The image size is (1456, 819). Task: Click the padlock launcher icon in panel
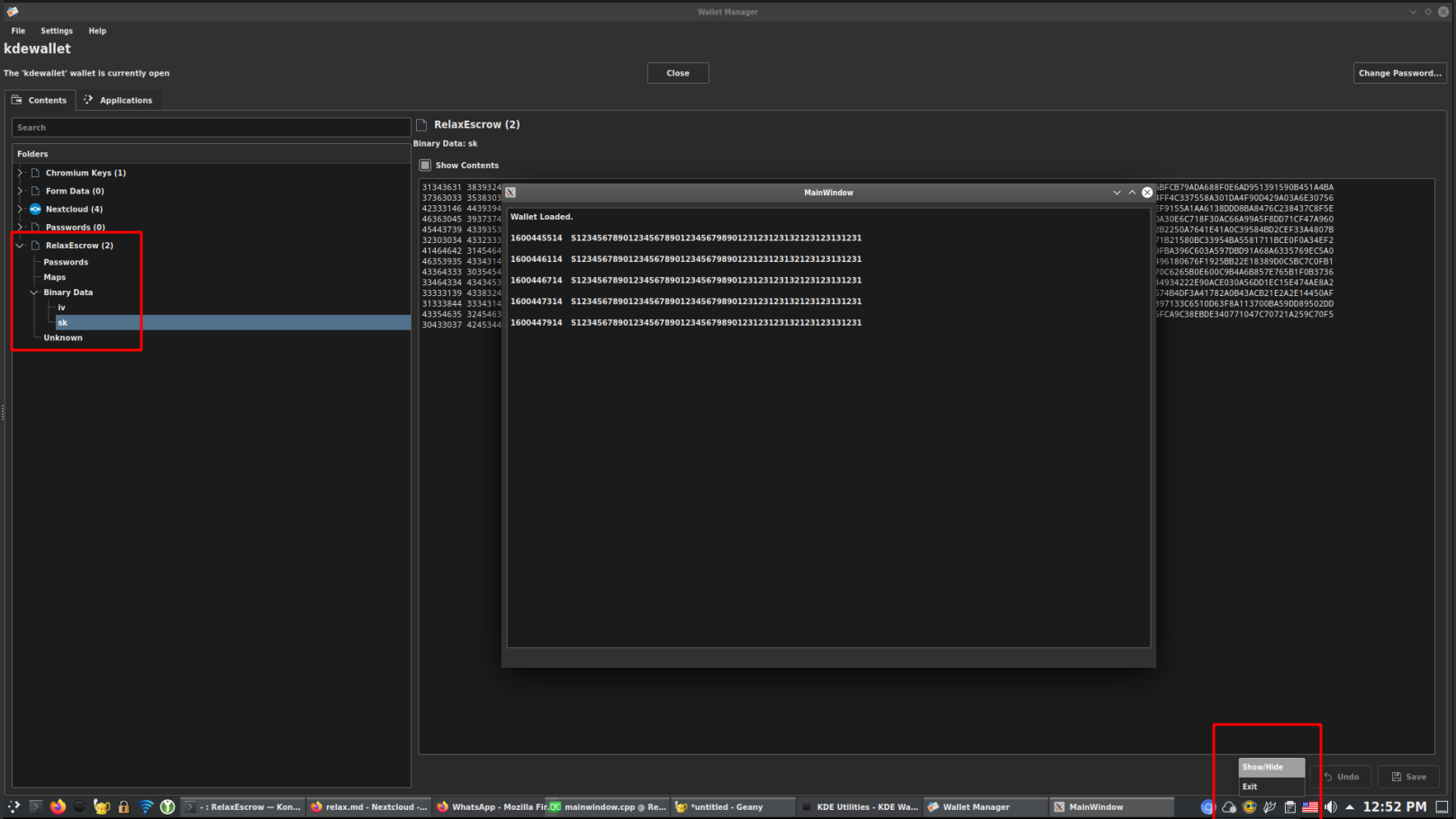tap(123, 807)
